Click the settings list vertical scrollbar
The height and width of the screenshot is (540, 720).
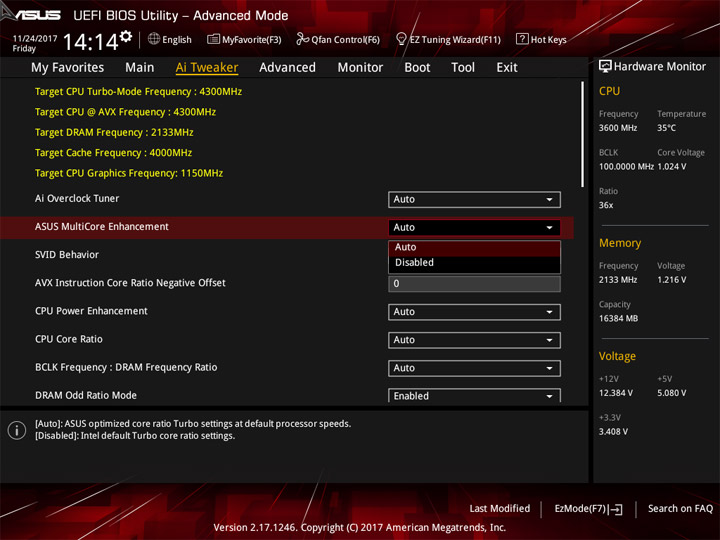coord(582,134)
